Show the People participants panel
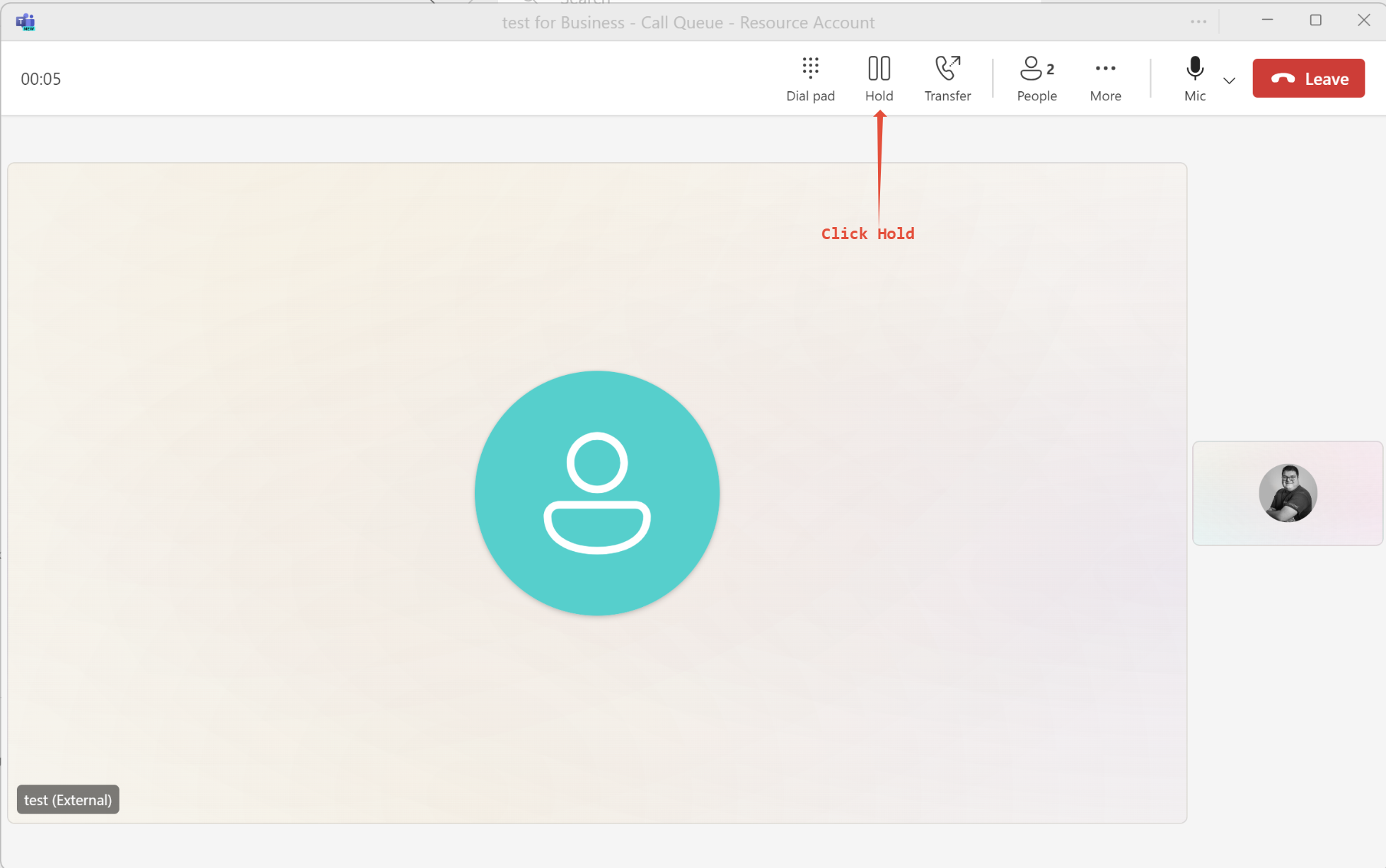This screenshot has width=1386, height=868. pyautogui.click(x=1036, y=79)
